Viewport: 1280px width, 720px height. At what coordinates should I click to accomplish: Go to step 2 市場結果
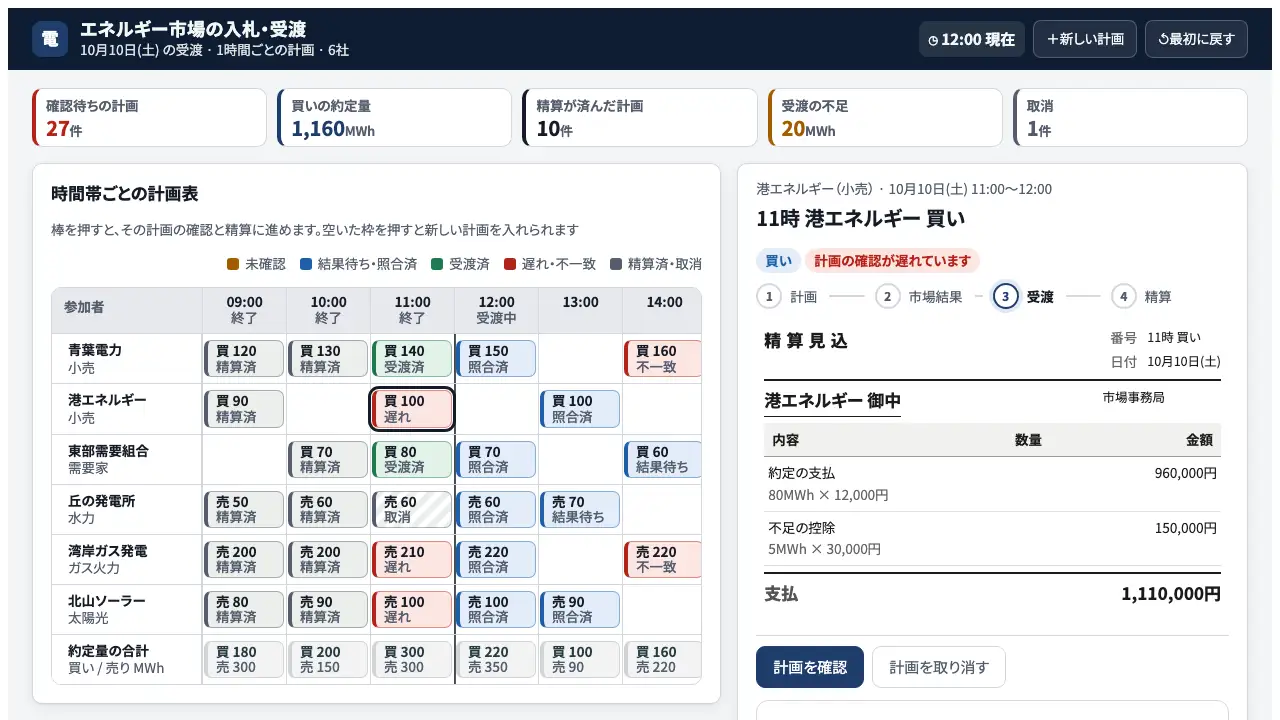918,296
